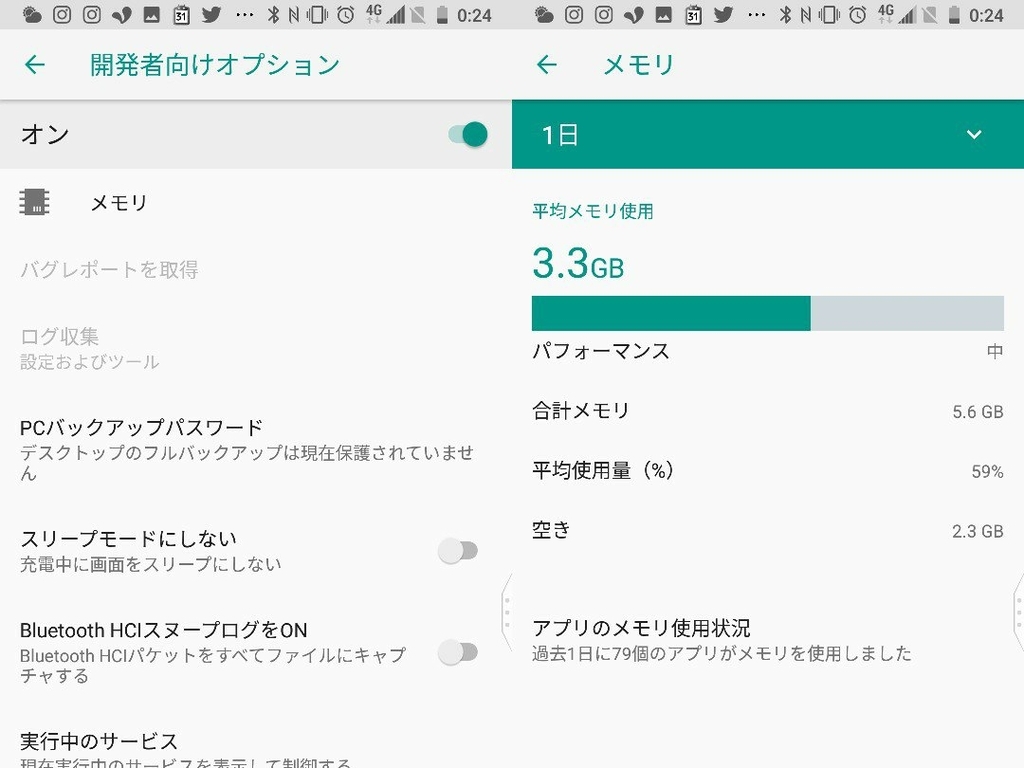The height and width of the screenshot is (768, 1024).
Task: Tap the calendar icon in left status bar
Action: pos(182,14)
